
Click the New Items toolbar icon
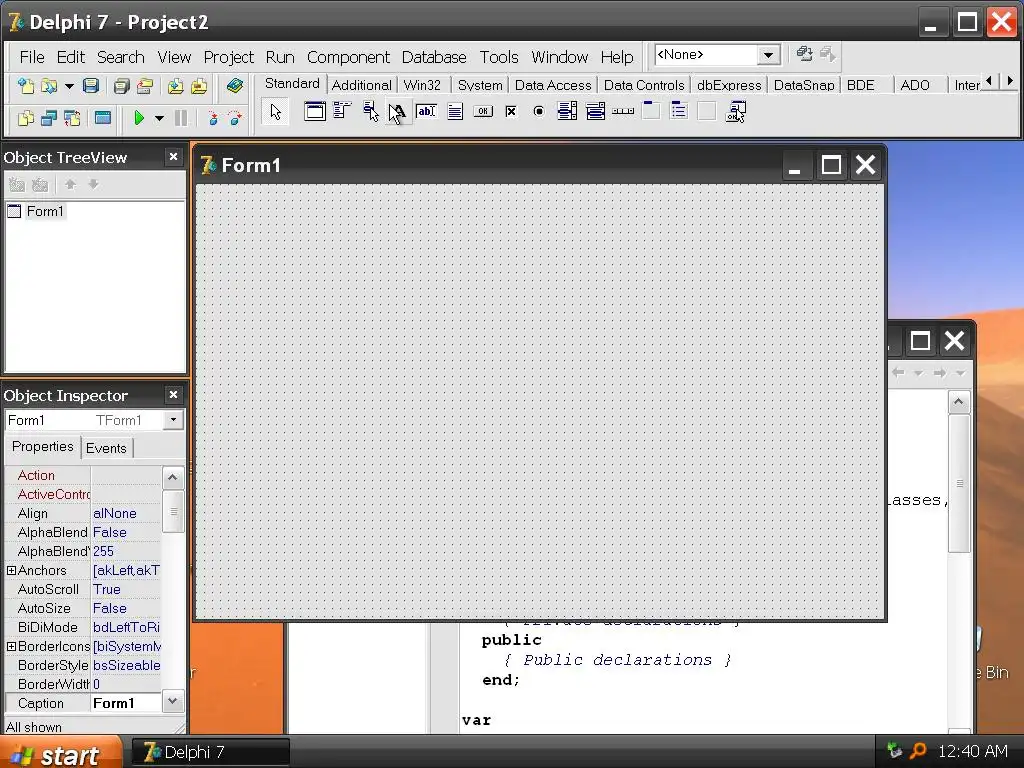[x=25, y=86]
